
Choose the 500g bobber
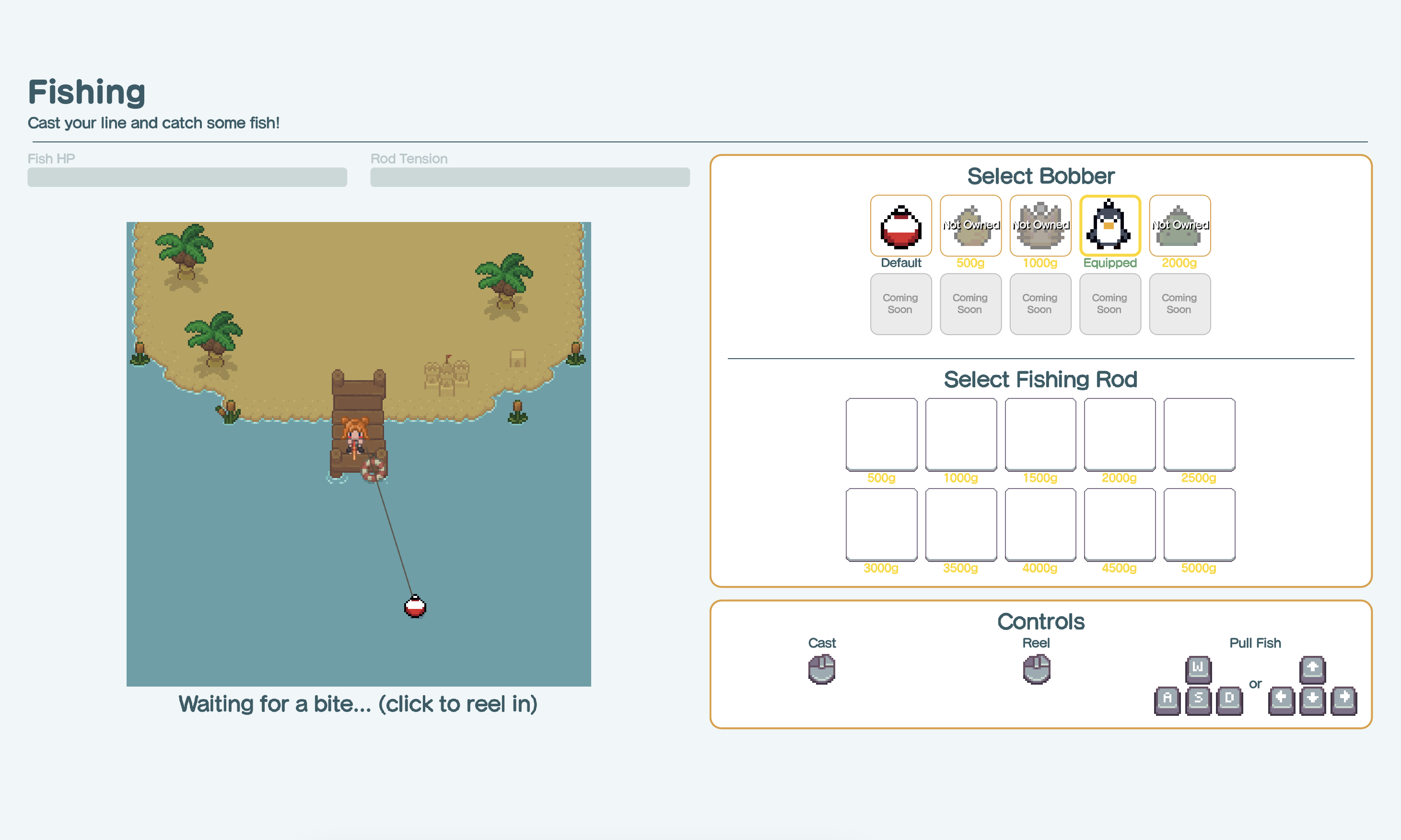coord(970,226)
